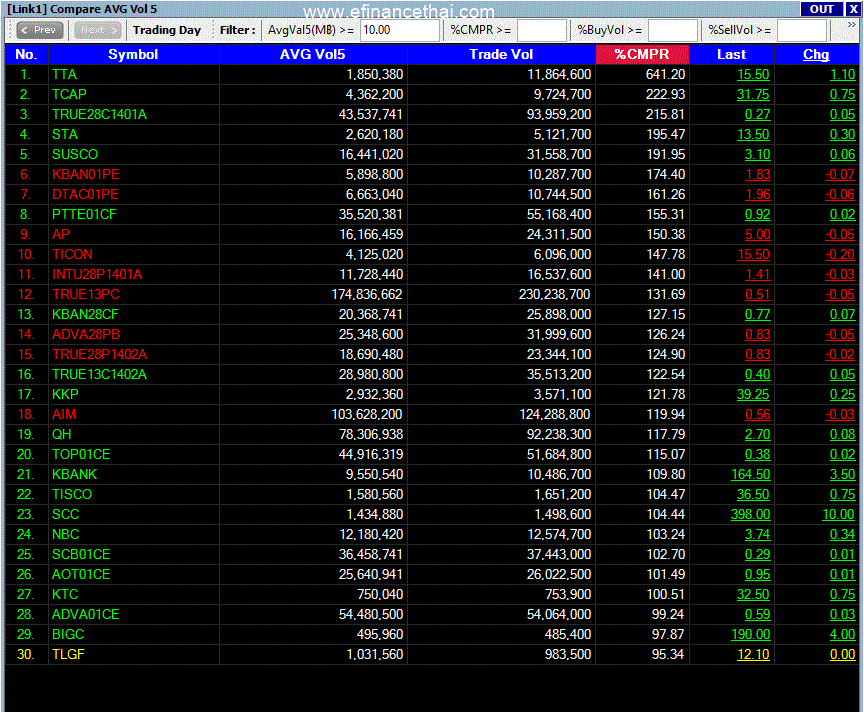Sort by the No. column header

(x=26, y=55)
